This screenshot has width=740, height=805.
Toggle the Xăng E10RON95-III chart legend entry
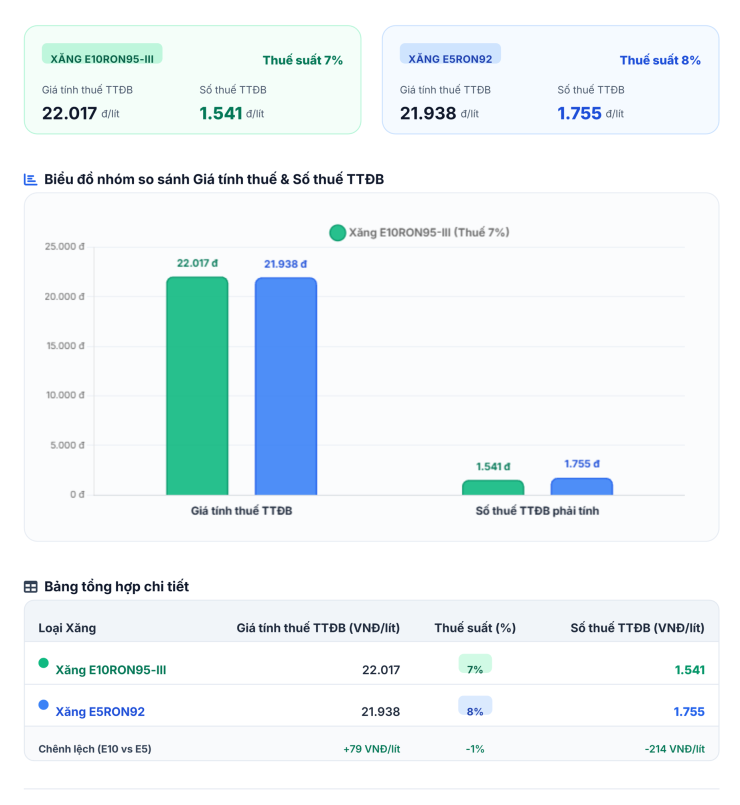(x=419, y=233)
